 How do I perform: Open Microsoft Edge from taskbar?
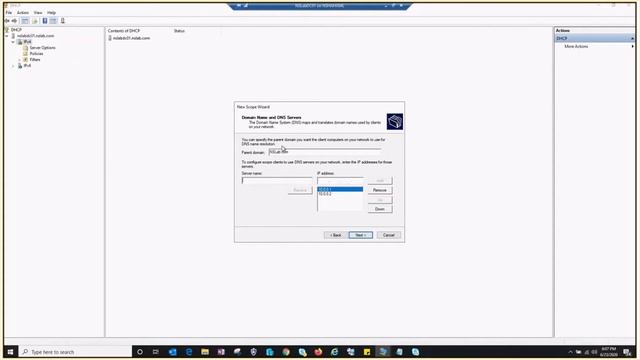coord(189,352)
